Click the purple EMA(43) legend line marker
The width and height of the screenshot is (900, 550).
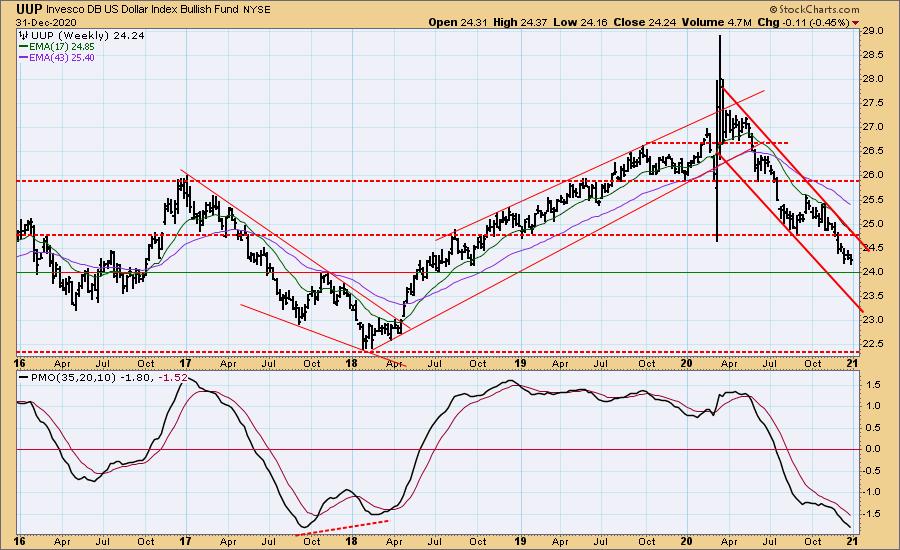pos(24,58)
